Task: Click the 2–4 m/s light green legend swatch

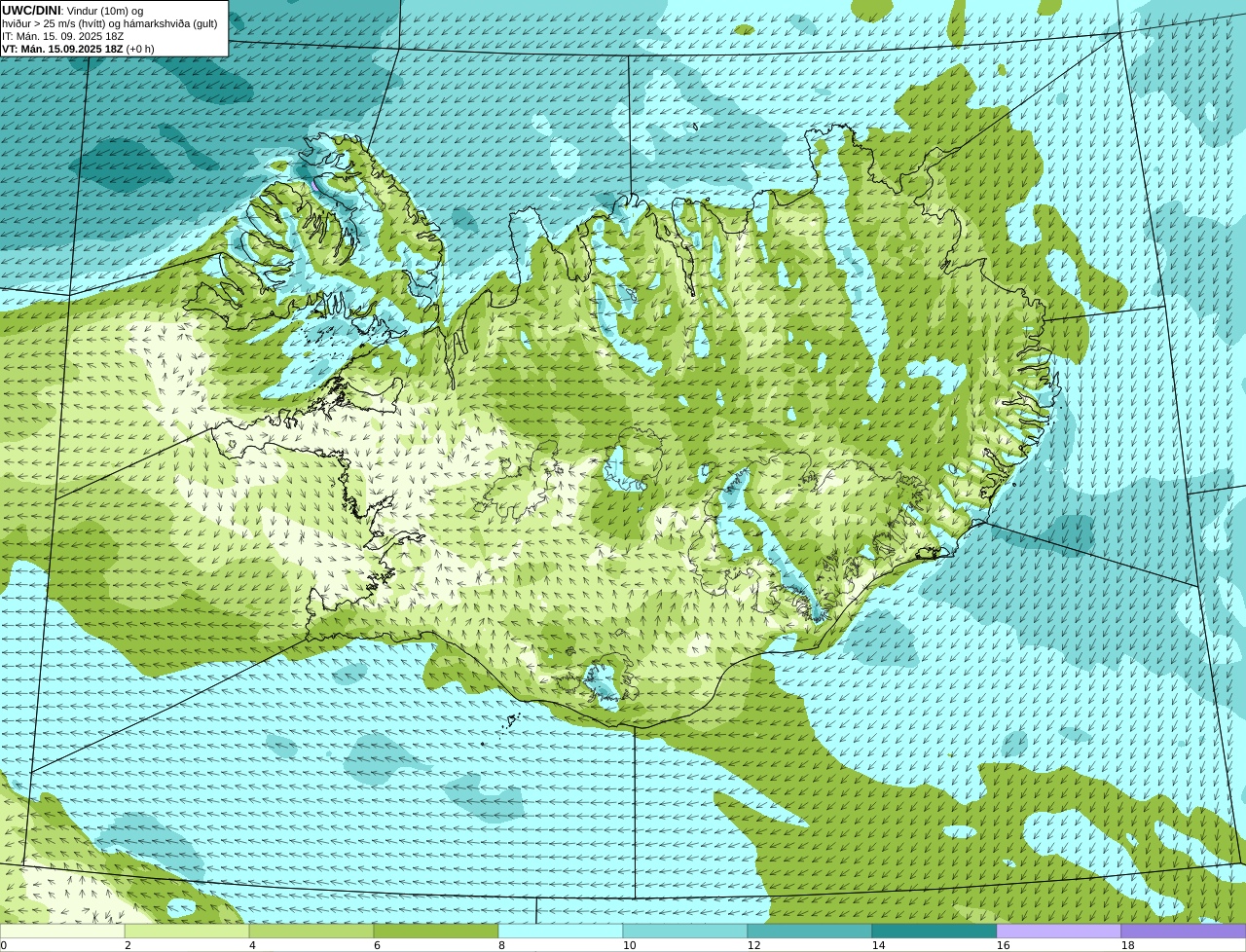Action: [x=187, y=931]
